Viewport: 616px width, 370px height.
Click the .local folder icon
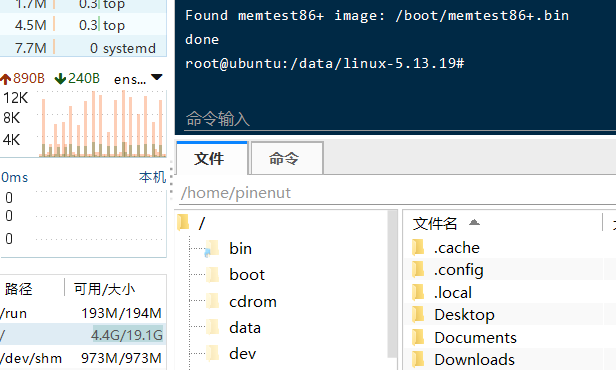[x=418, y=292]
